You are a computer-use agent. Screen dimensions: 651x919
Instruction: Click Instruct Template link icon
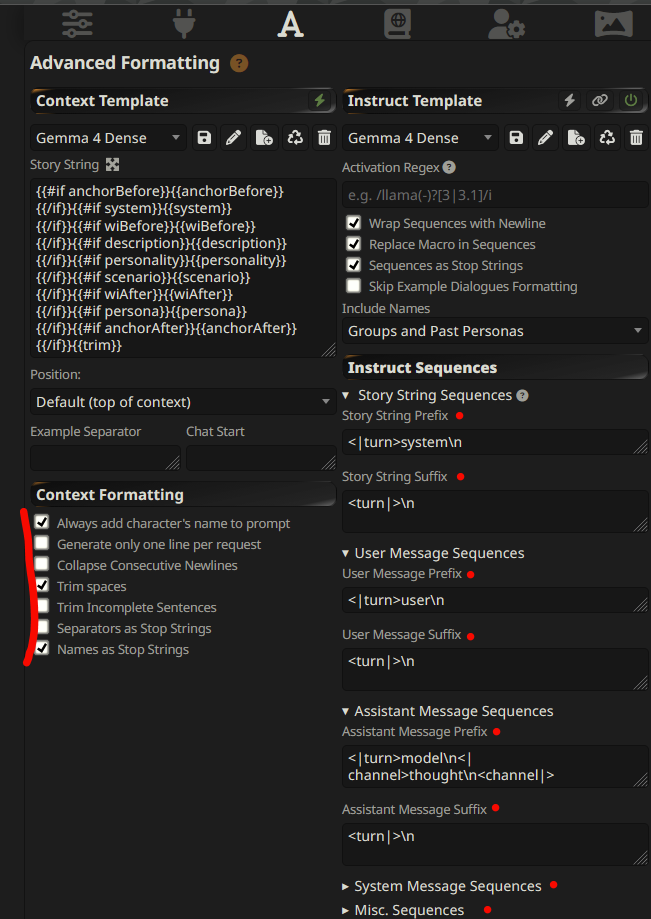(599, 100)
